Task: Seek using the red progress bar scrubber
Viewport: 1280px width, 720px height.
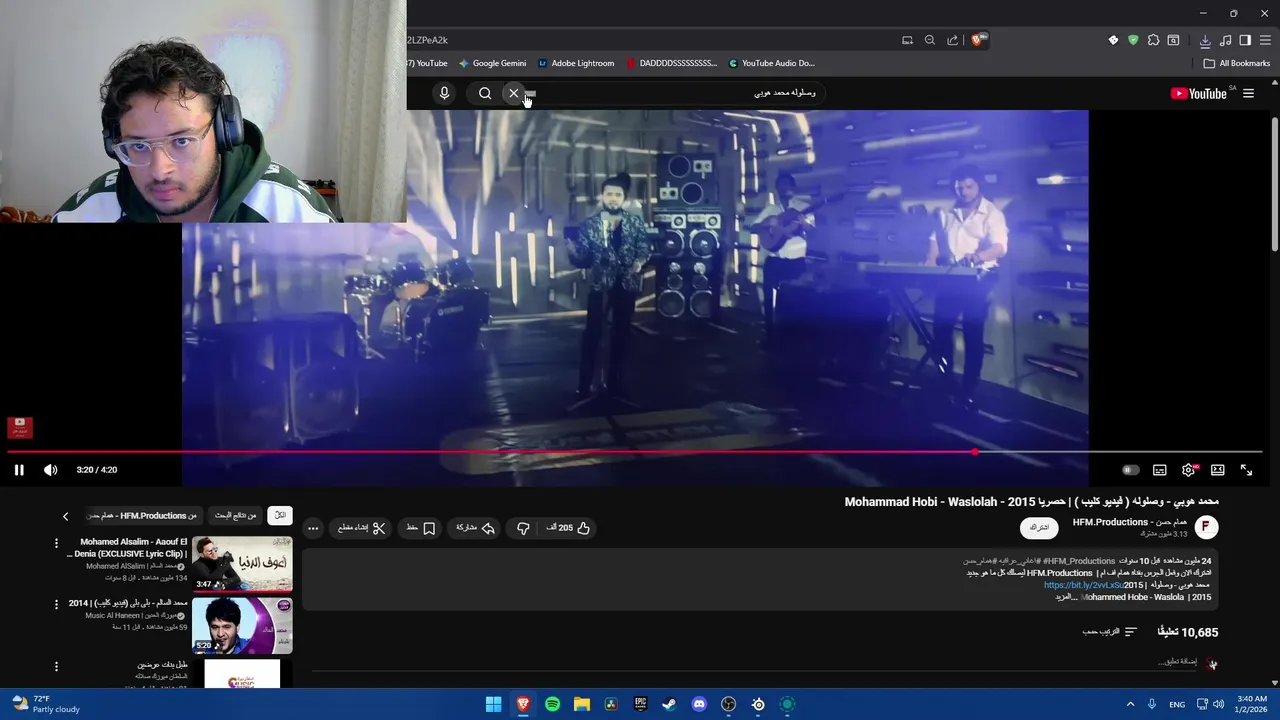Action: [975, 452]
